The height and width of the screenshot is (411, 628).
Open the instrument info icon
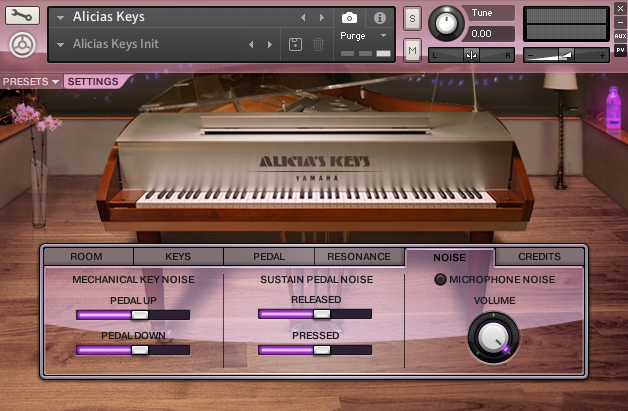click(x=379, y=18)
